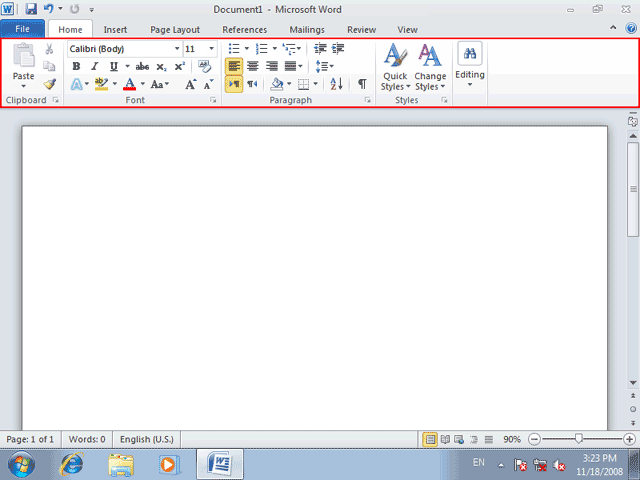Screen dimensions: 640x480
Task: Open the Font dialog launcher
Action: [213, 100]
